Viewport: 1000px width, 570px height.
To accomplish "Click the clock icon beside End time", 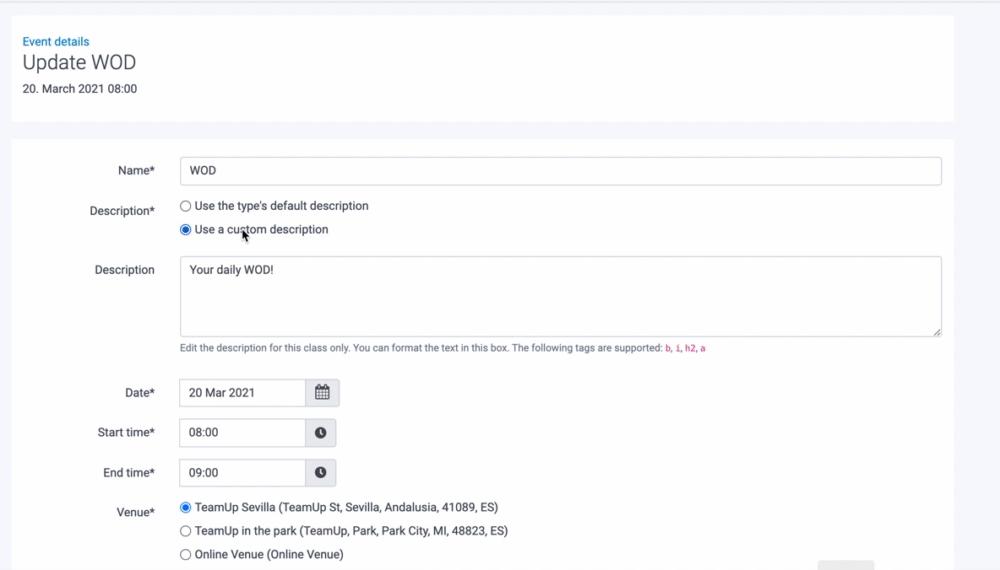I will 321,473.
